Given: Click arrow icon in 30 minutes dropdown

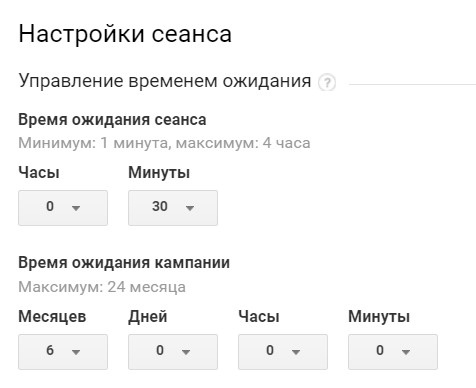Looking at the screenshot, I should click(190, 208).
